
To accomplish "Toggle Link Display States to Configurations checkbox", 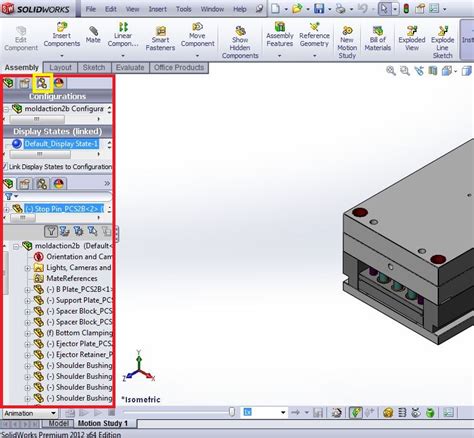I will pos(5,166).
